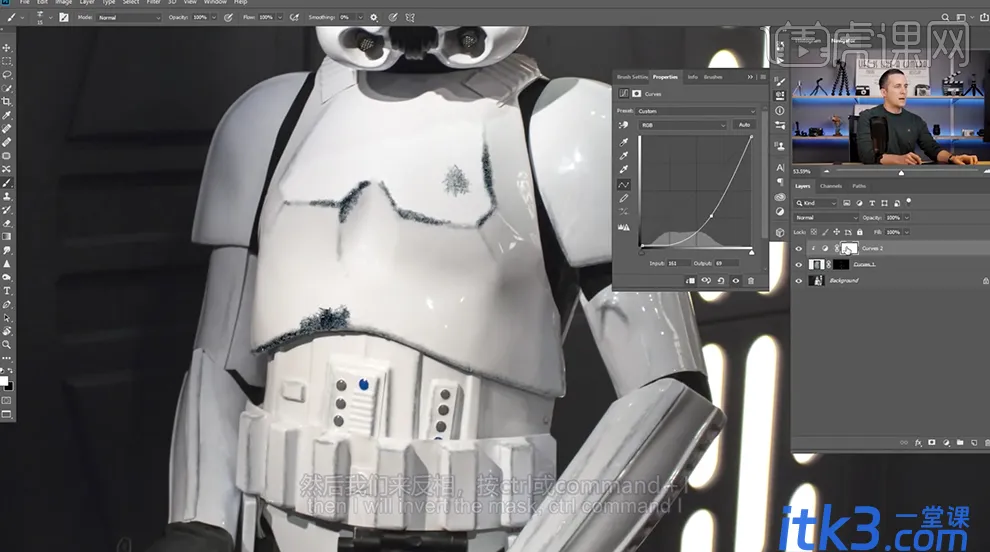Viewport: 990px width, 552px height.
Task: Open the File menu
Action: click(x=25, y=3)
